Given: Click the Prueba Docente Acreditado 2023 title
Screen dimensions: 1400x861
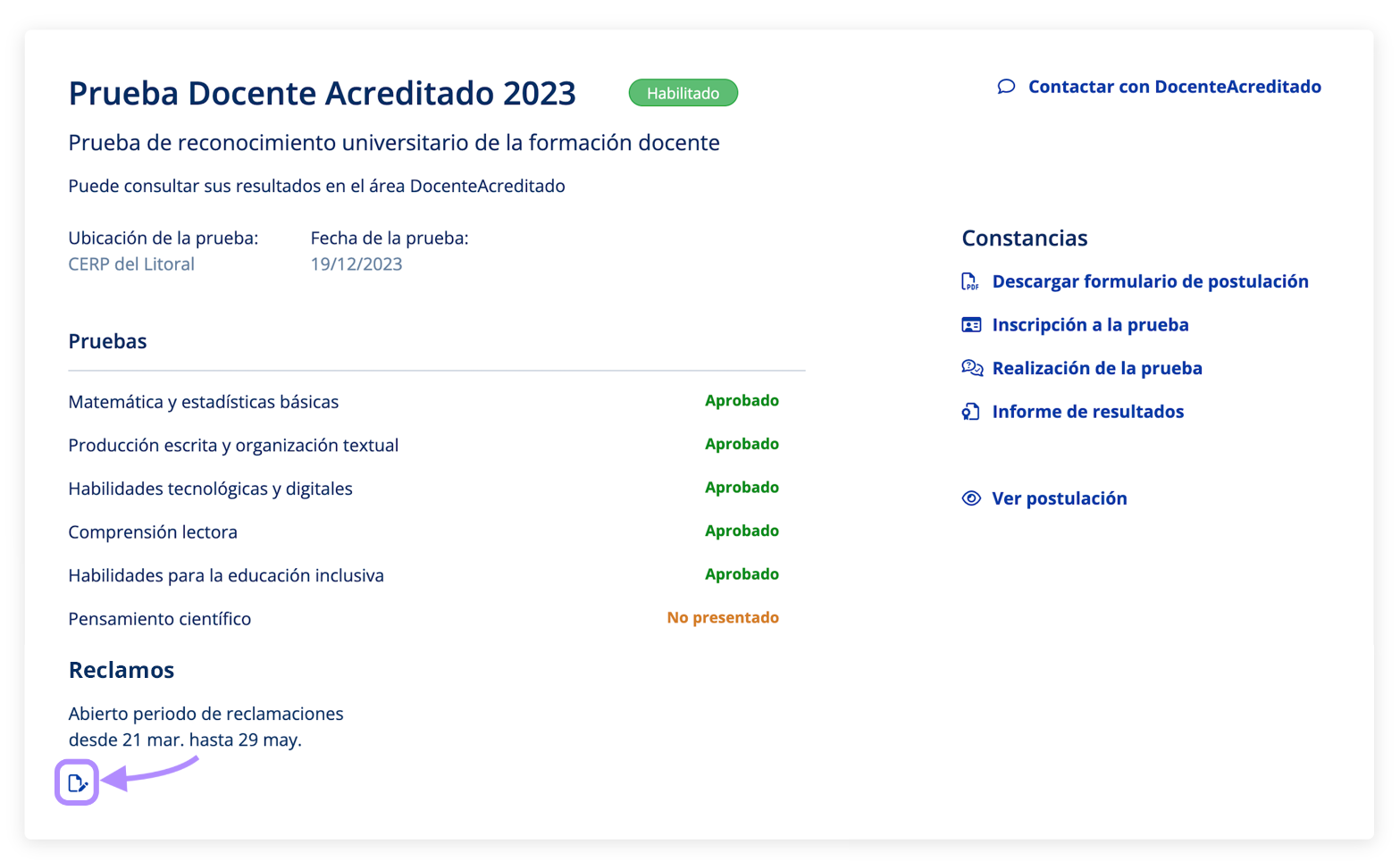Looking at the screenshot, I should tap(323, 93).
